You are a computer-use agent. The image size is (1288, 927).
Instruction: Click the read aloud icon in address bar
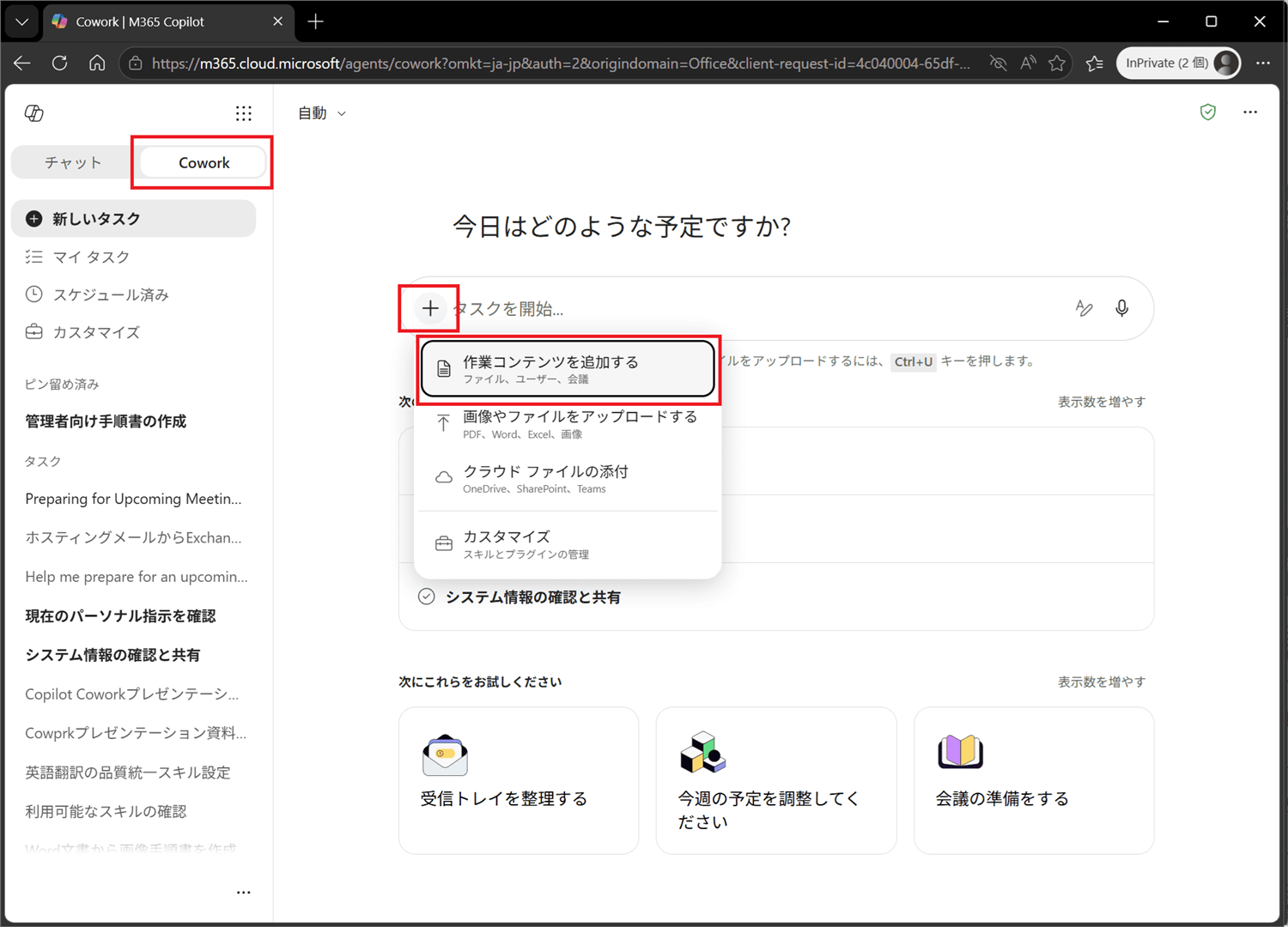1028,63
